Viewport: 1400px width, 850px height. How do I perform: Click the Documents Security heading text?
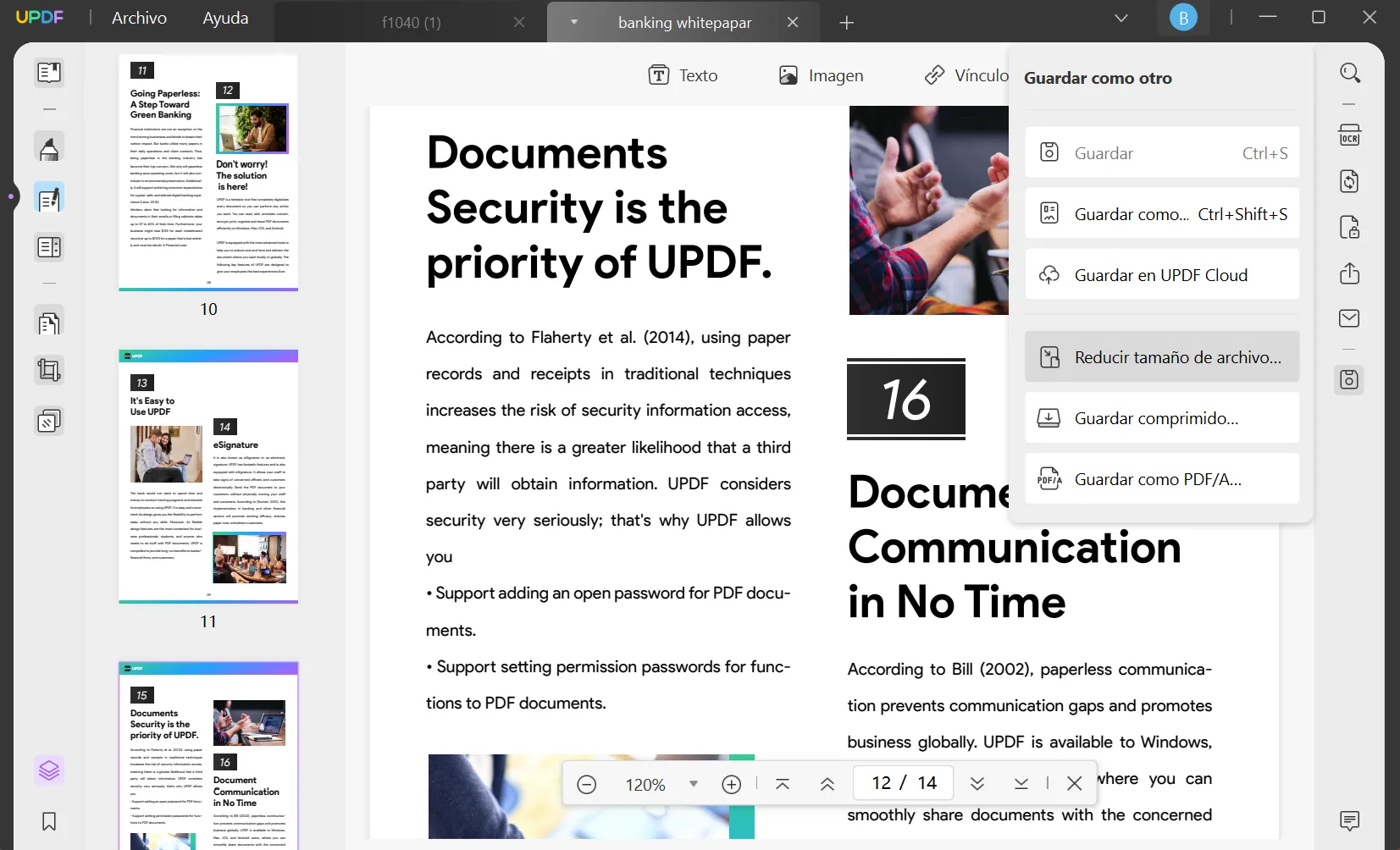599,208
